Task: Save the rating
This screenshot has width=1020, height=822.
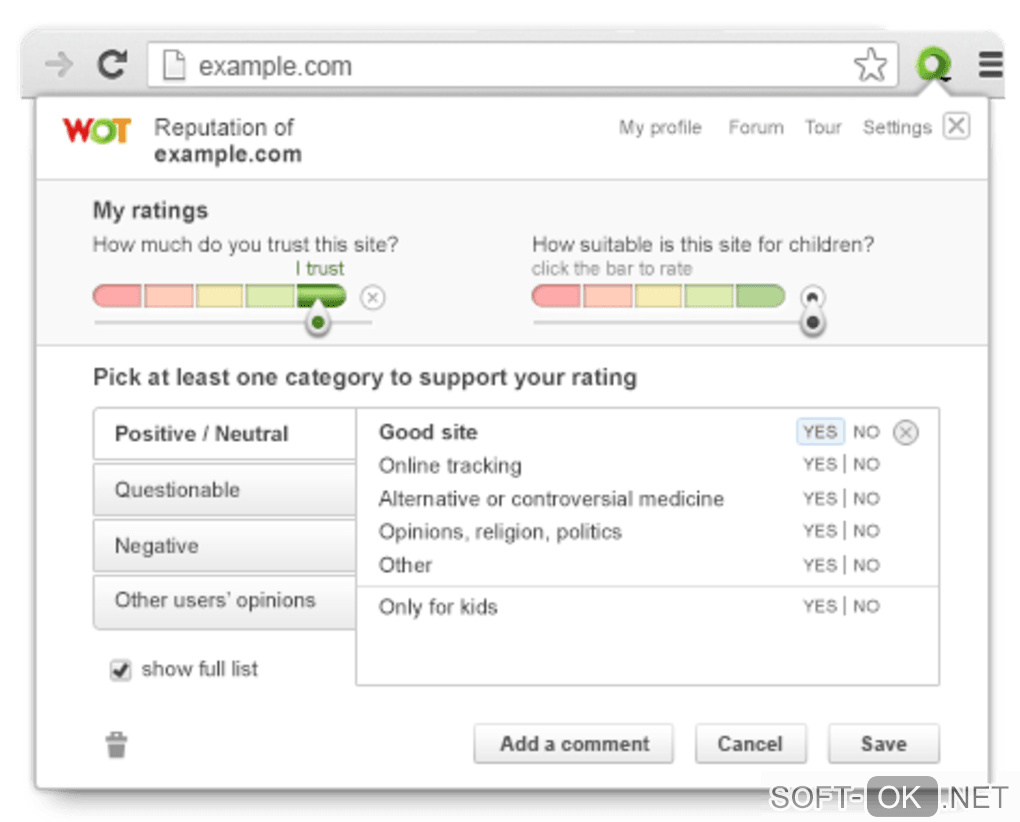Action: pos(883,744)
